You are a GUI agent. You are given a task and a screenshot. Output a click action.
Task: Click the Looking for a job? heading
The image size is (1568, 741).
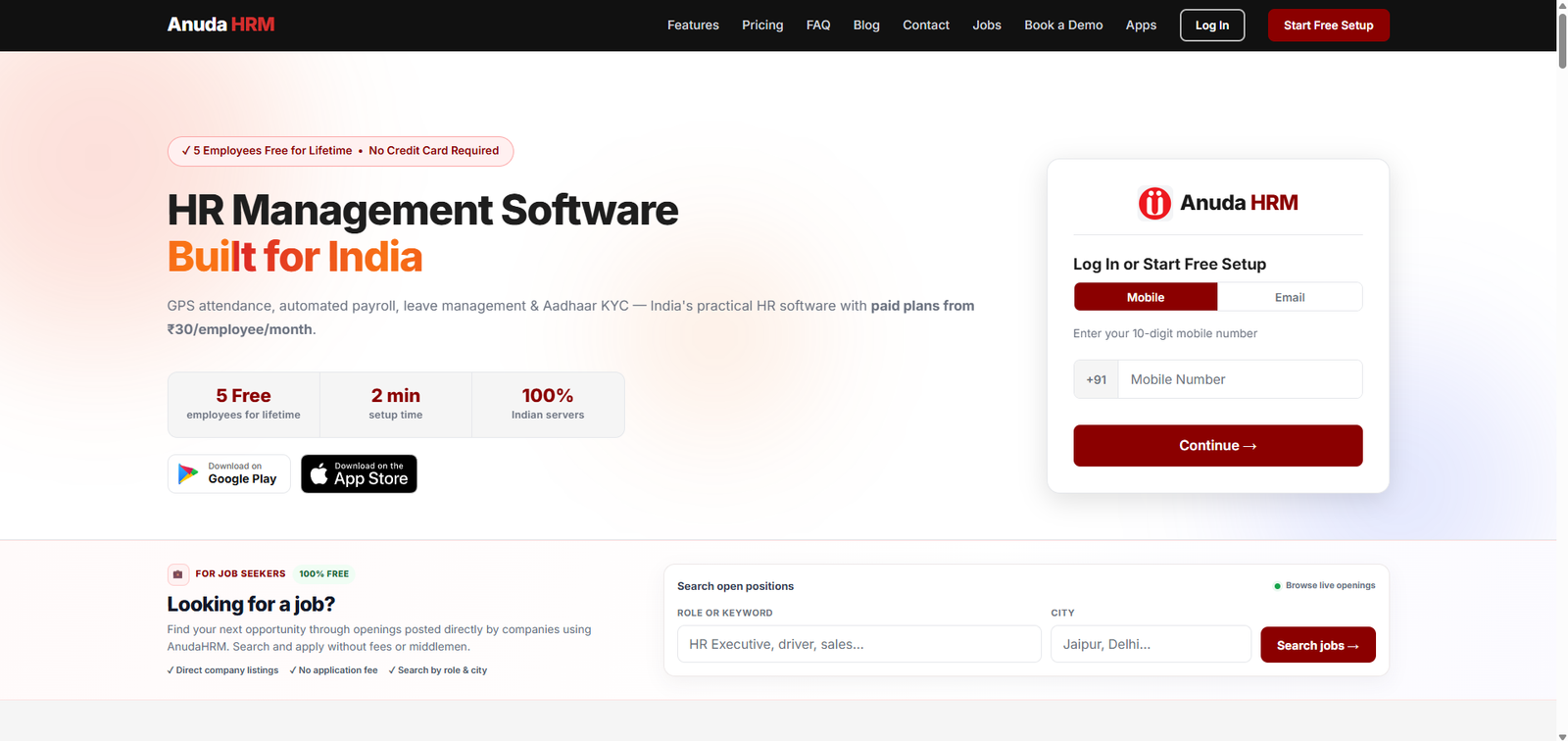pos(251,604)
